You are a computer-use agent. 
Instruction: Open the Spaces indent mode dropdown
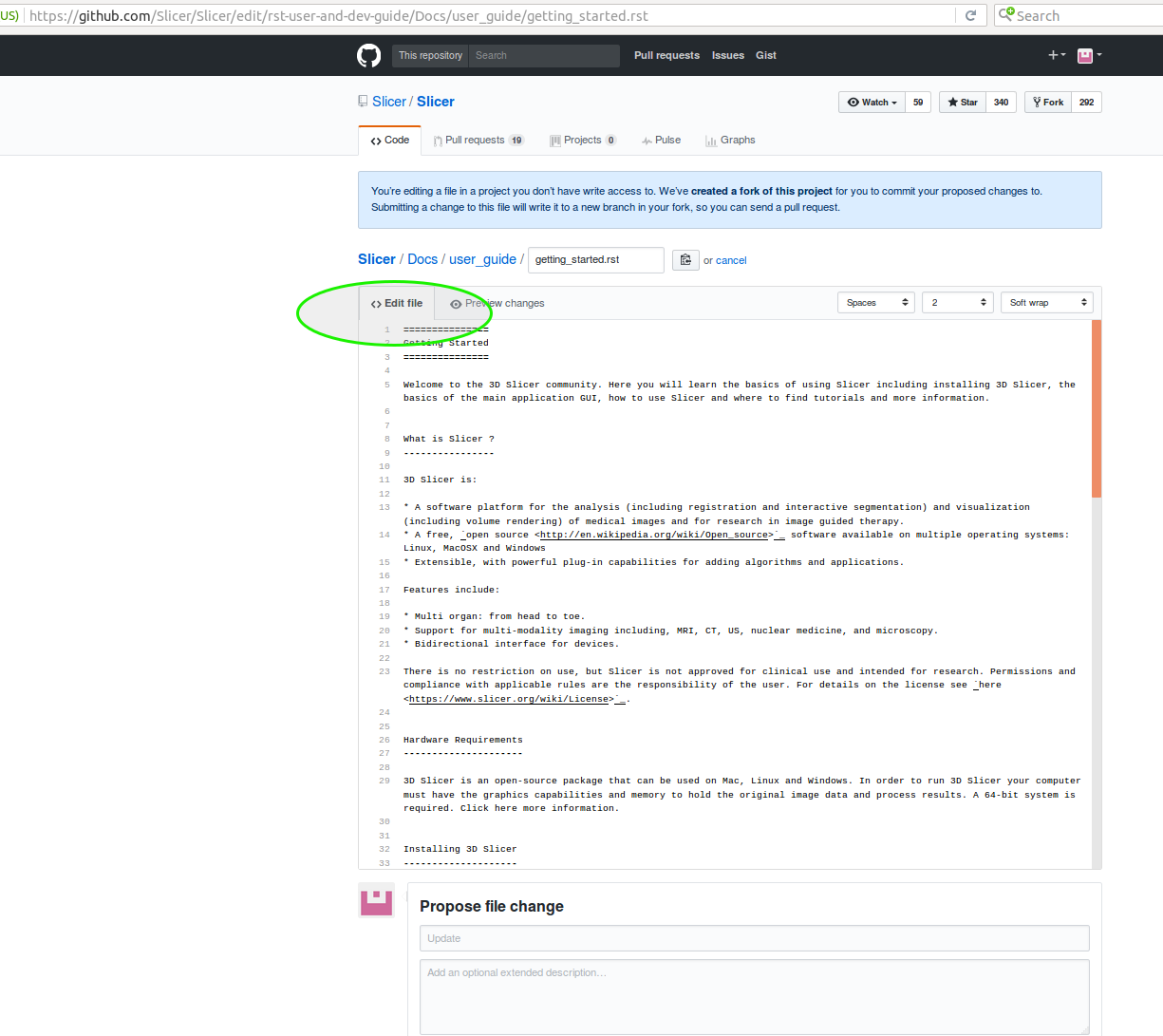(x=876, y=303)
